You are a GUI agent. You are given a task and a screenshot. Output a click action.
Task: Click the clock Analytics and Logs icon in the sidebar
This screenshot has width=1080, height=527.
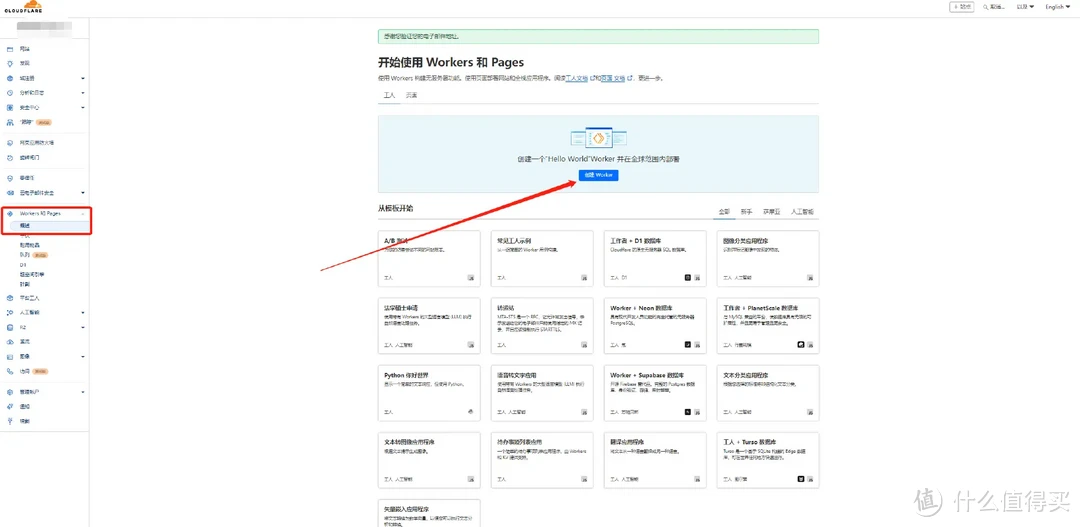coord(10,92)
